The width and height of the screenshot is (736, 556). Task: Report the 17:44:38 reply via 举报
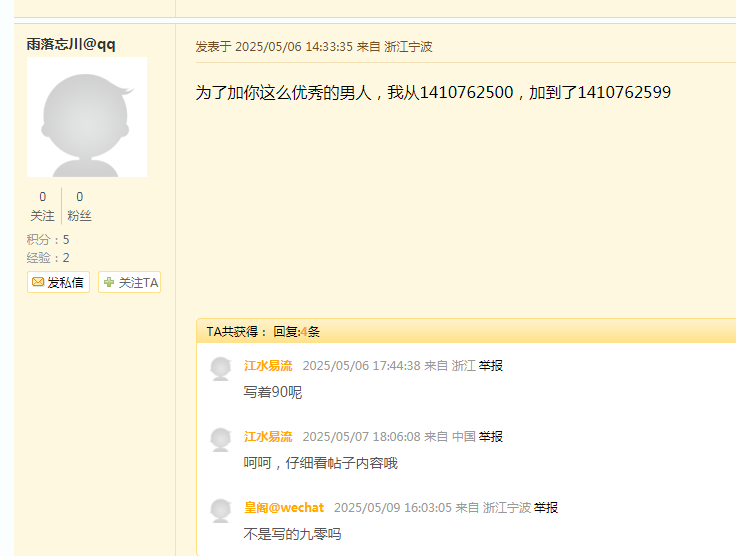[x=491, y=366]
